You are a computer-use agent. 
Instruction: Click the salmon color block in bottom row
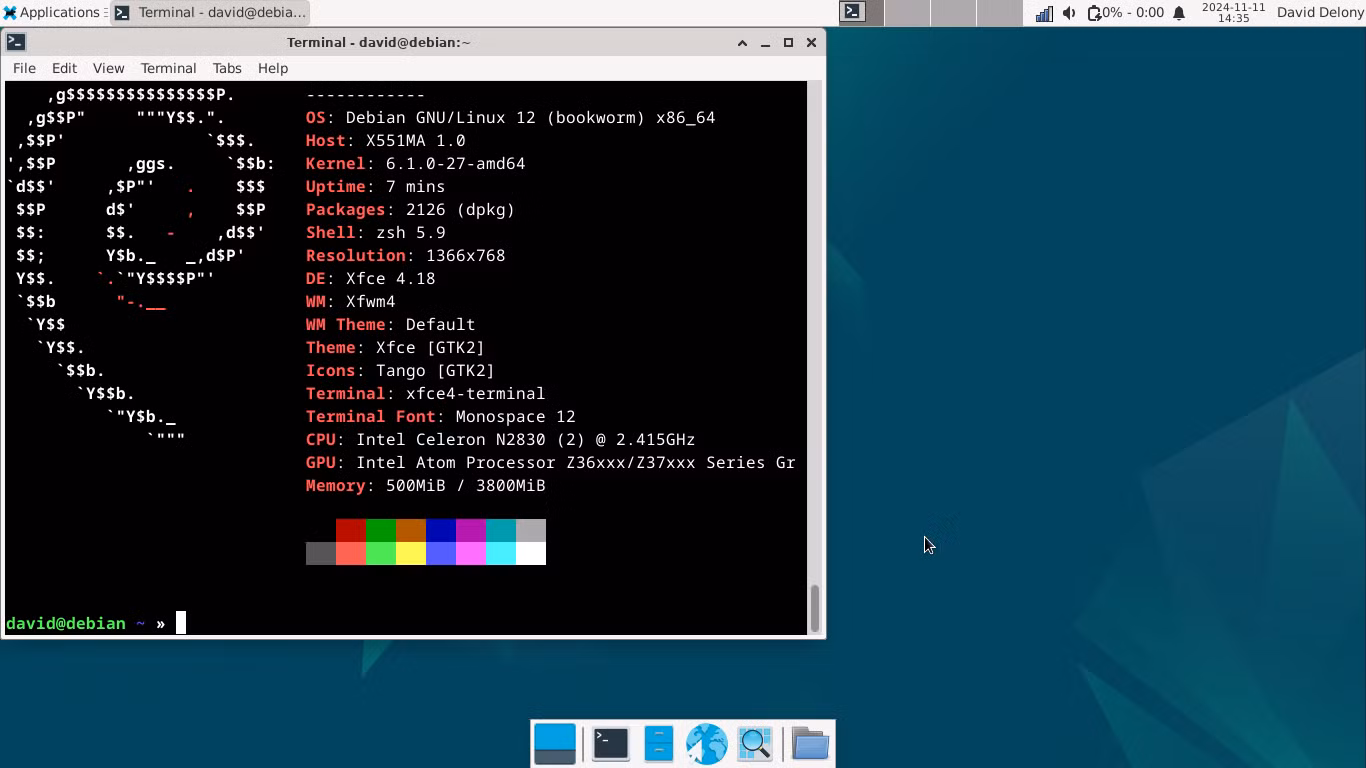[x=351, y=553]
